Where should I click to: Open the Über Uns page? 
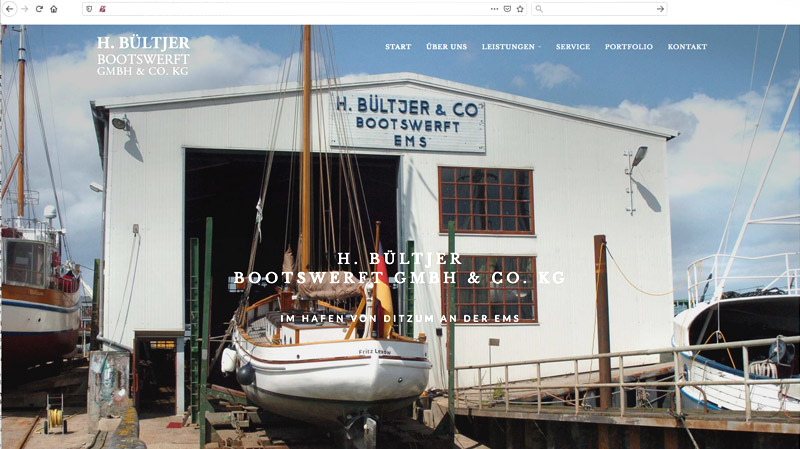tap(446, 46)
